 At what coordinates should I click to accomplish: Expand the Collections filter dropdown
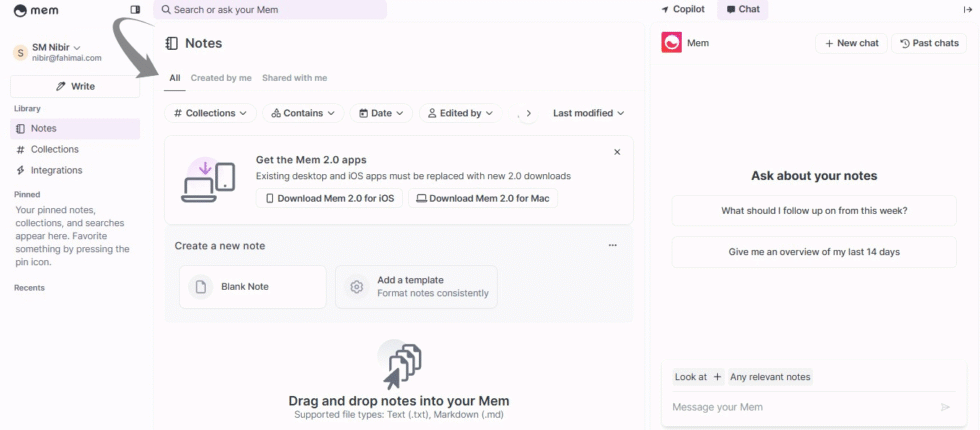pos(210,113)
